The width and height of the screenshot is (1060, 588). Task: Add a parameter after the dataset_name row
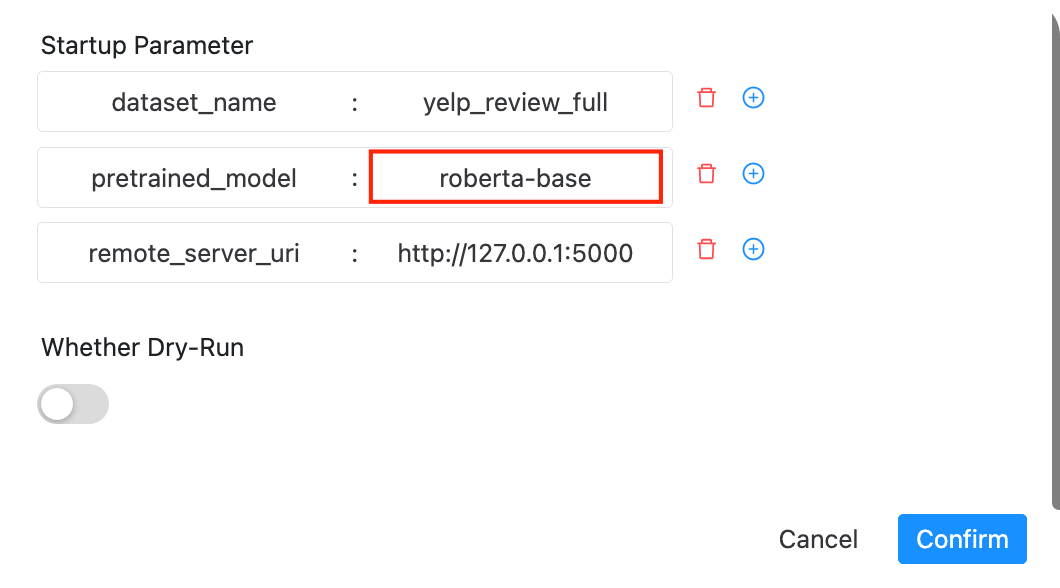[753, 98]
